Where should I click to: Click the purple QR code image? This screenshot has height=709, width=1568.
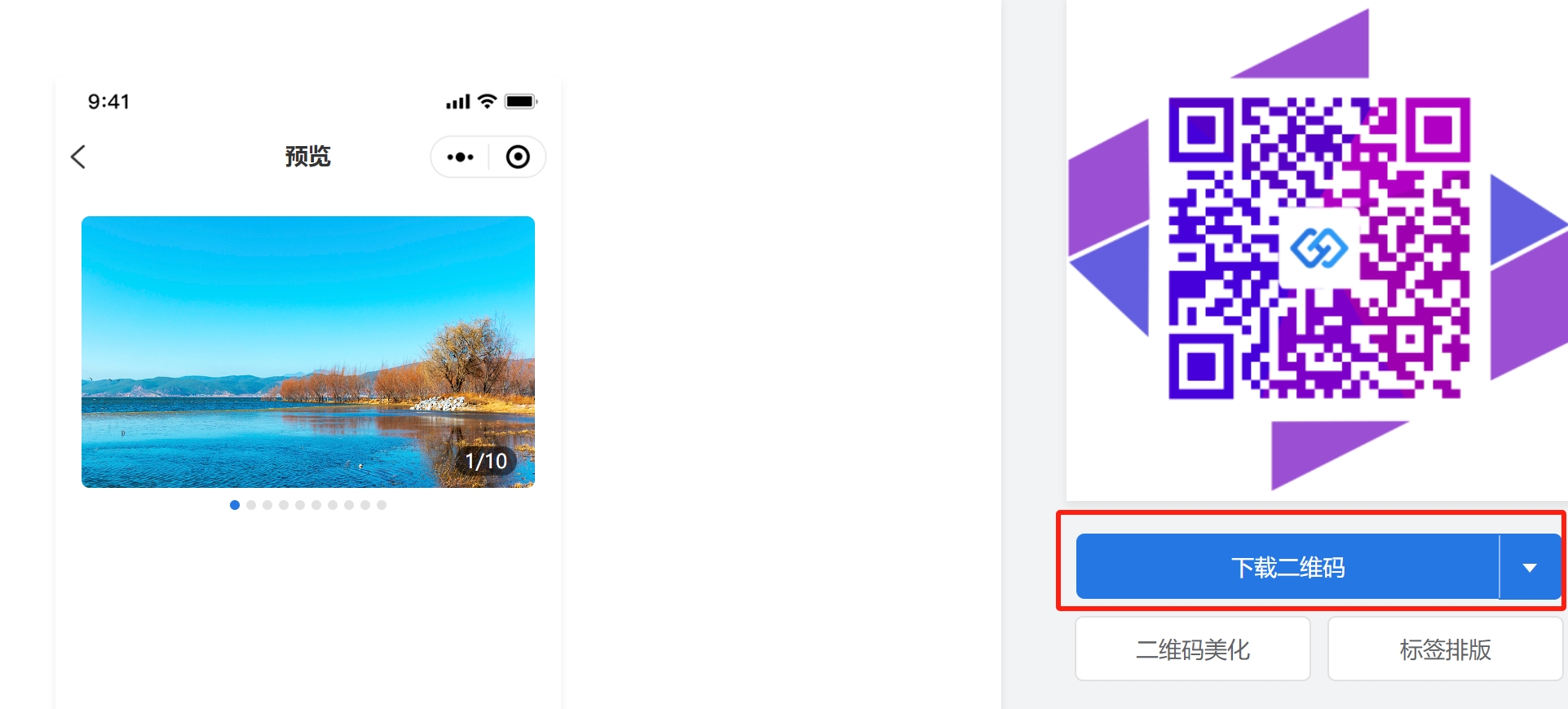1319,248
